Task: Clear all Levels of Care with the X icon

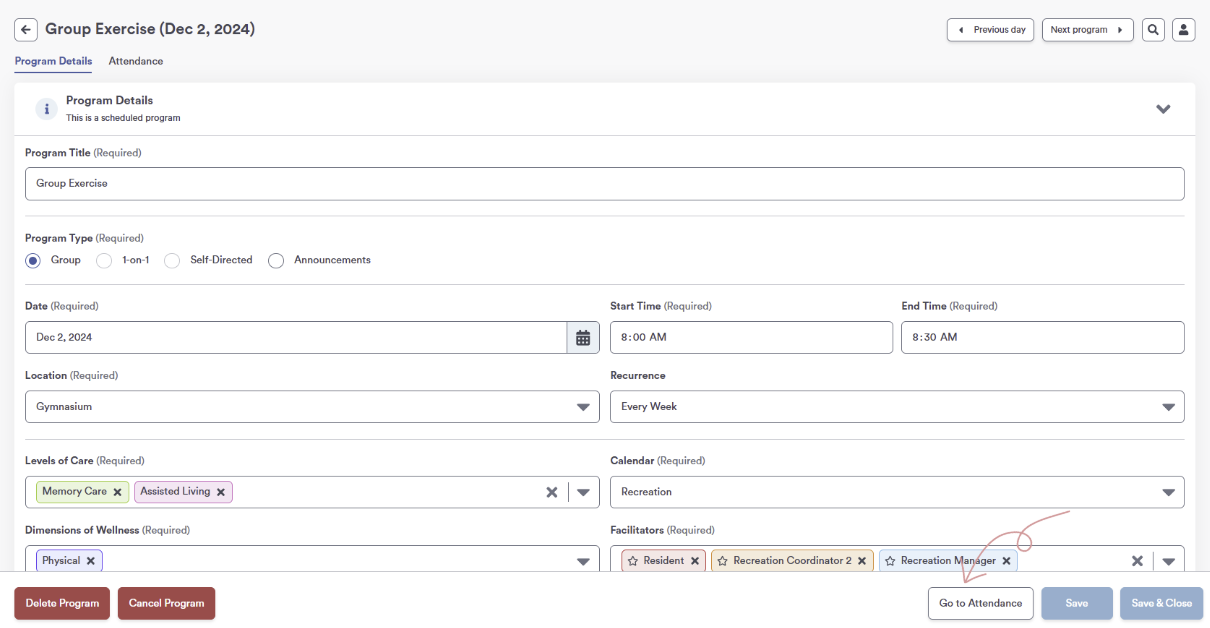Action: tap(552, 492)
